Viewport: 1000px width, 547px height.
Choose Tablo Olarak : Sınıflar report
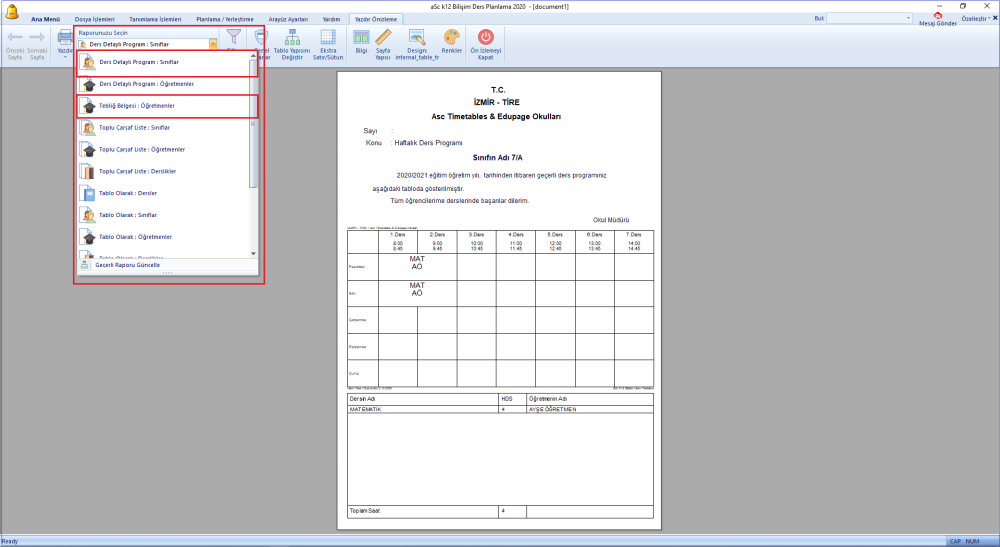coord(164,215)
